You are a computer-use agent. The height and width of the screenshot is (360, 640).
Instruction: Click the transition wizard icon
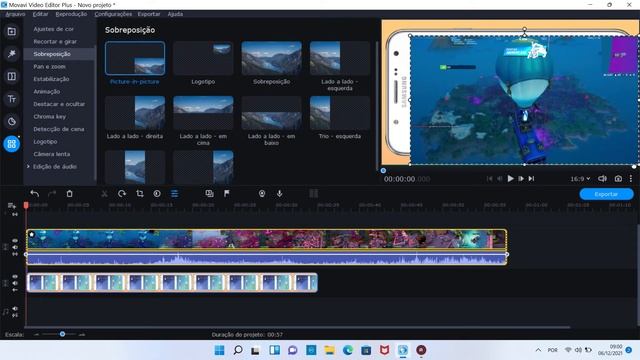[209, 193]
